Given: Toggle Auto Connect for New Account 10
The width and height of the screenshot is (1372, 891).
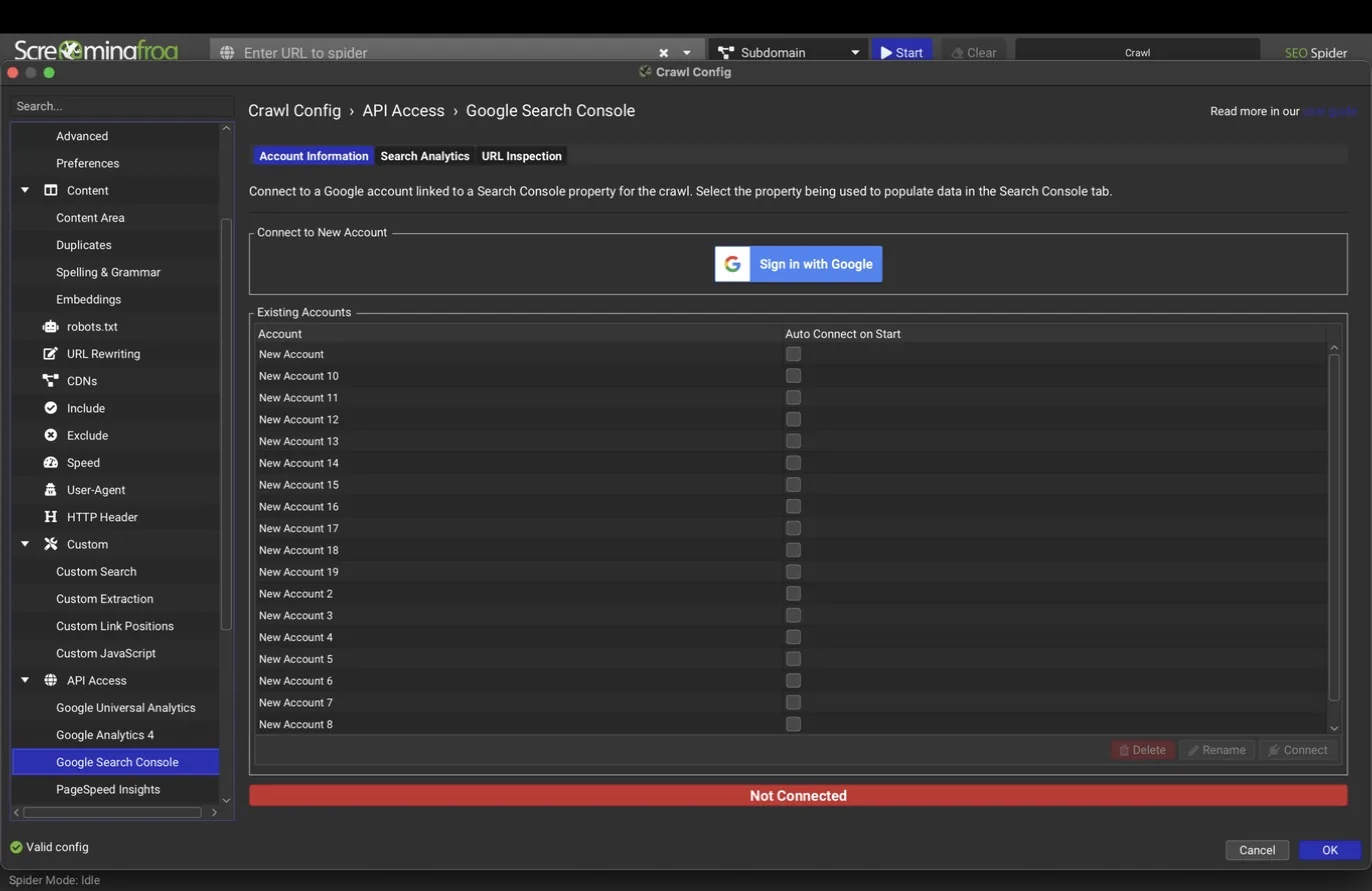Looking at the screenshot, I should (x=793, y=376).
